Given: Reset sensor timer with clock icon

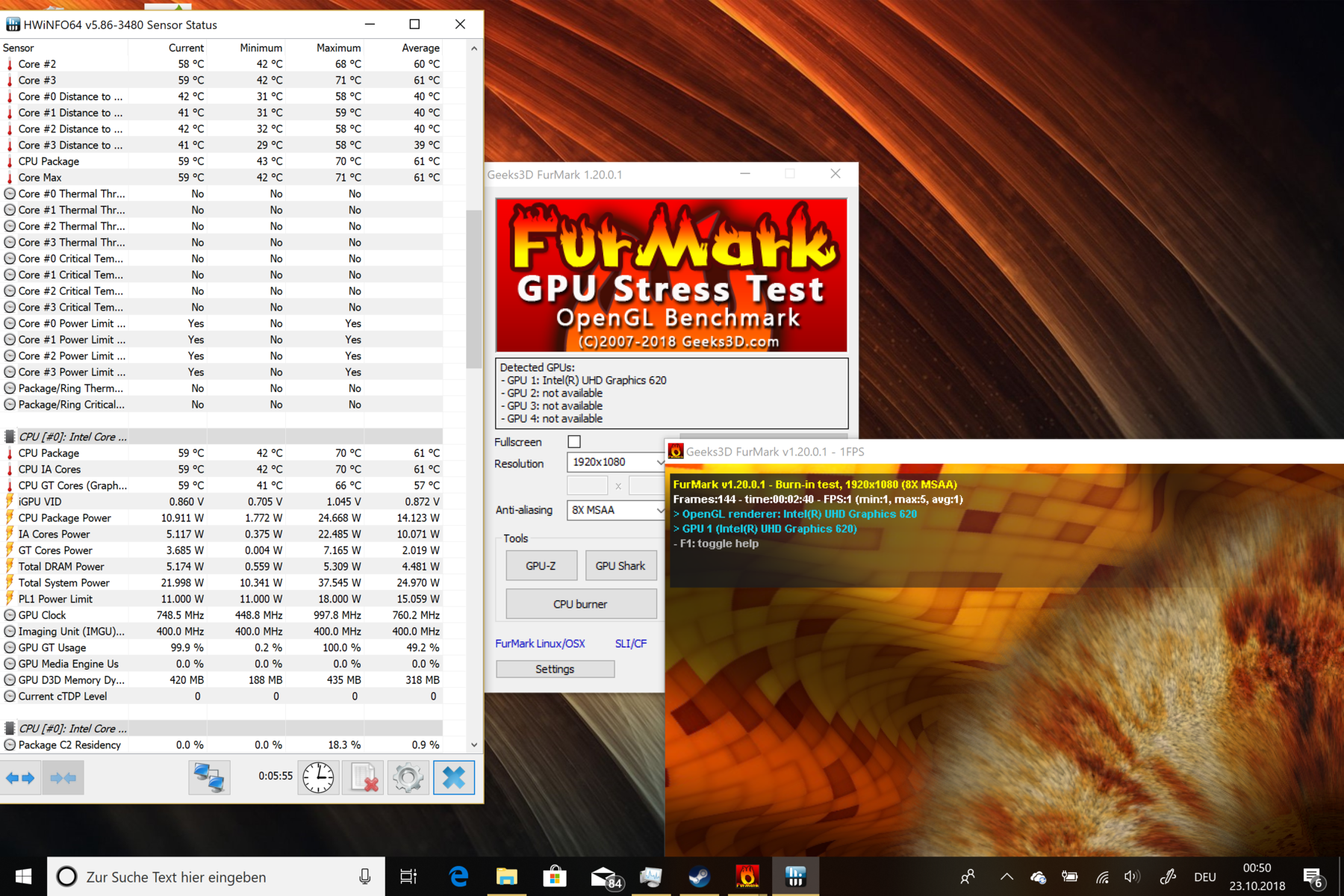Looking at the screenshot, I should (x=319, y=778).
